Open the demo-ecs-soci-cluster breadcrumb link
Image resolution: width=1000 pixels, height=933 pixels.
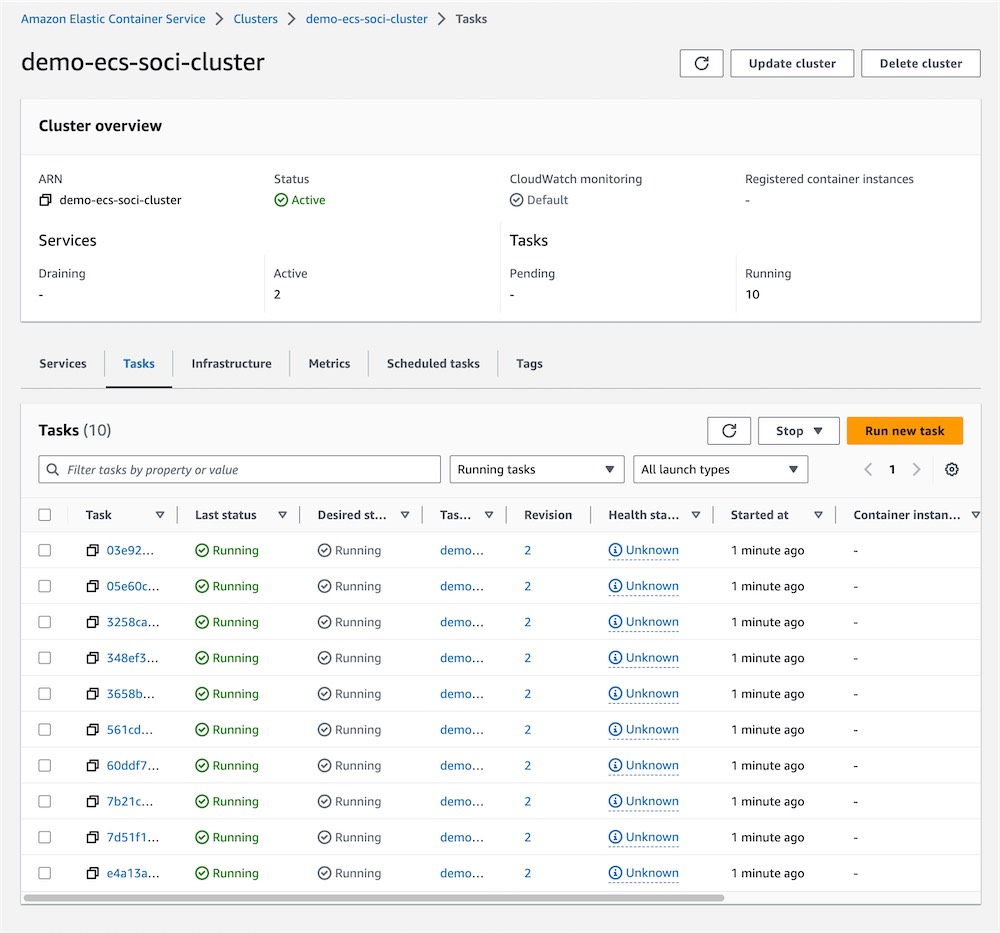coord(366,18)
